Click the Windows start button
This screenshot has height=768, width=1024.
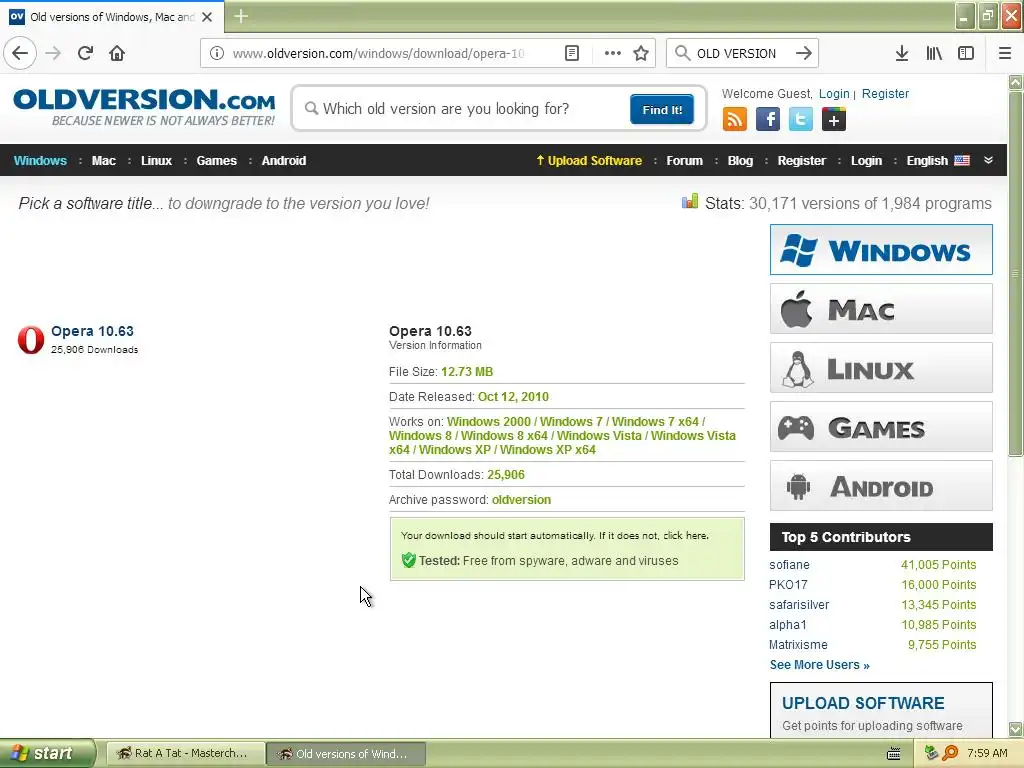point(47,753)
